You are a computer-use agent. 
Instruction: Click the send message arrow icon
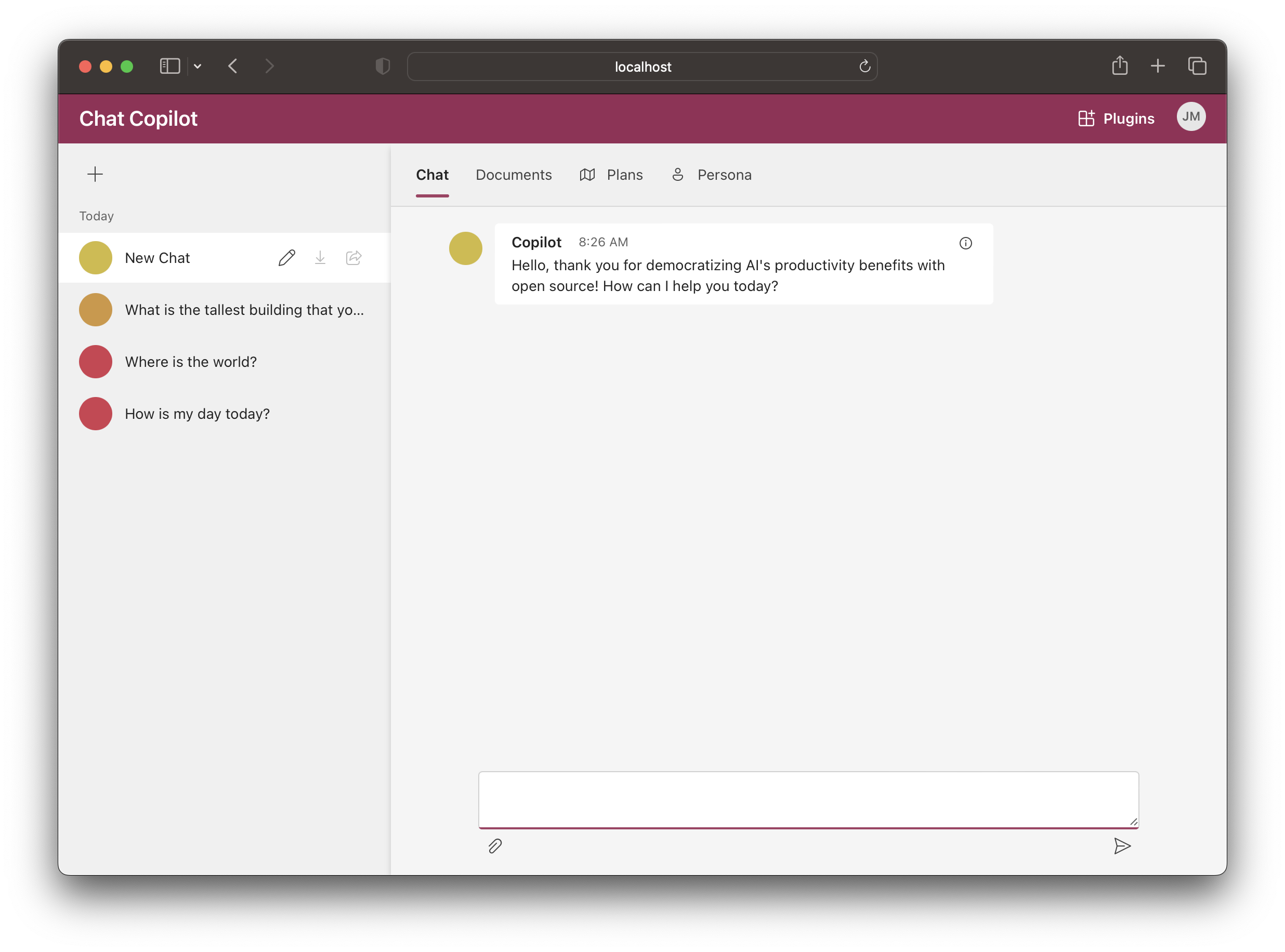[1121, 846]
